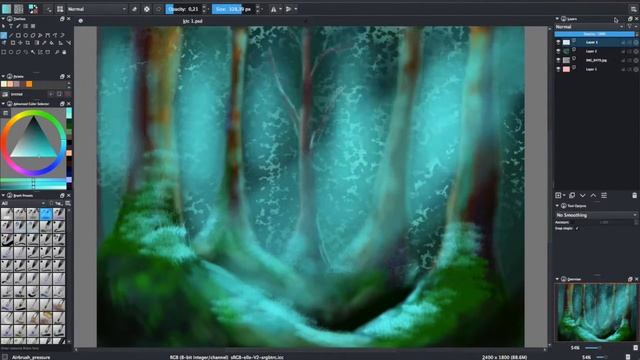The image size is (640, 360).
Task: Float the Toolbox docker
Action: point(62,19)
